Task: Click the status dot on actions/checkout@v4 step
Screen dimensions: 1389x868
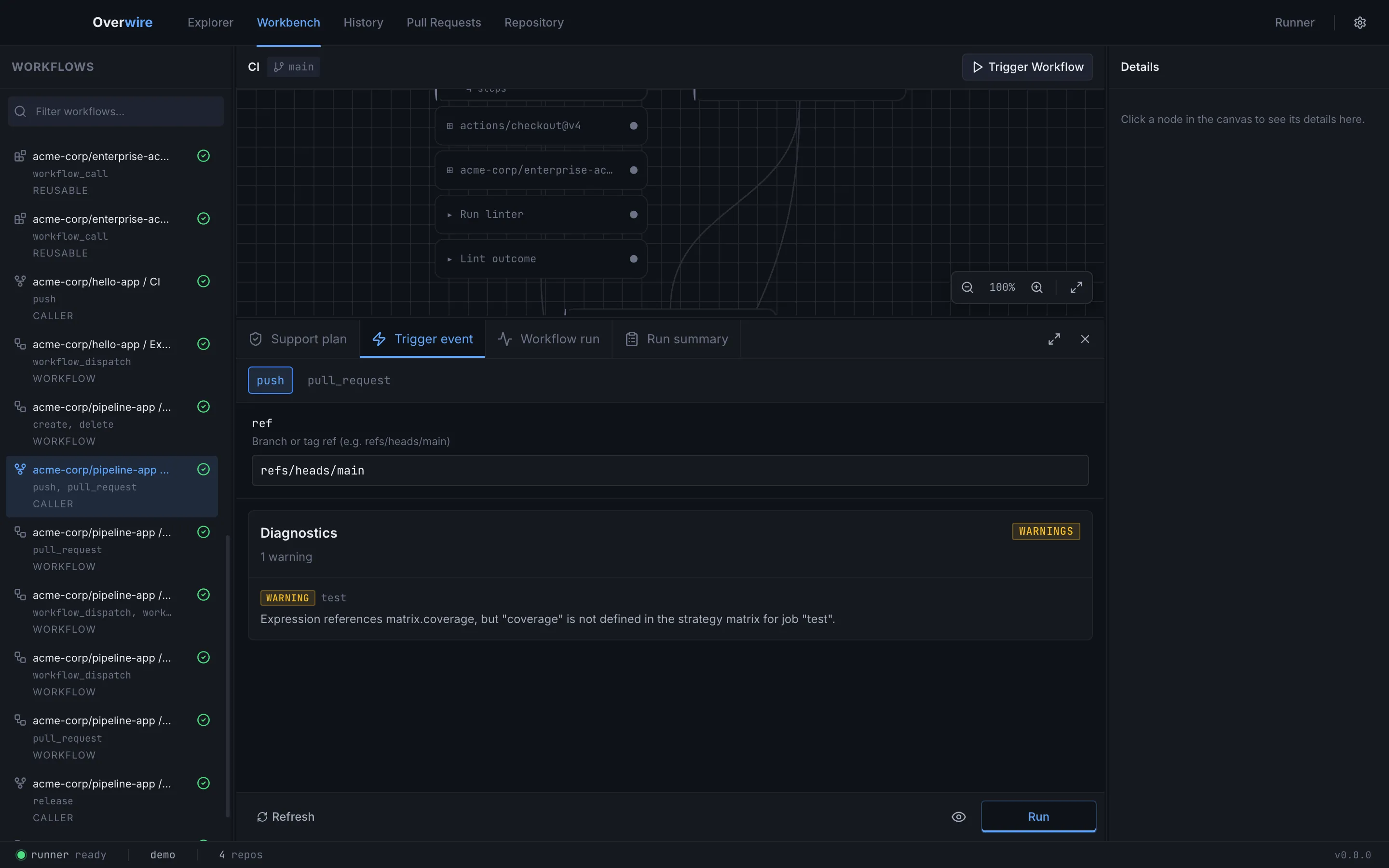Action: click(x=634, y=126)
